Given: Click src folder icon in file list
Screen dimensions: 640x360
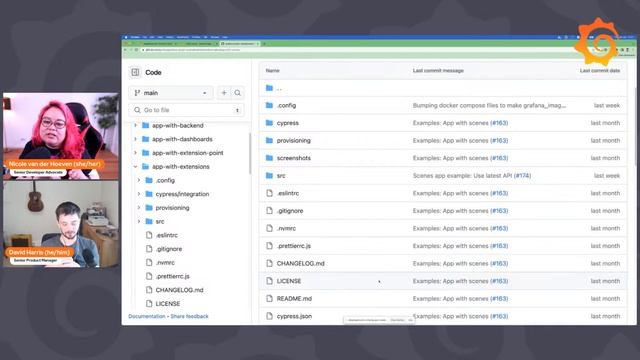Looking at the screenshot, I should click(x=269, y=176).
